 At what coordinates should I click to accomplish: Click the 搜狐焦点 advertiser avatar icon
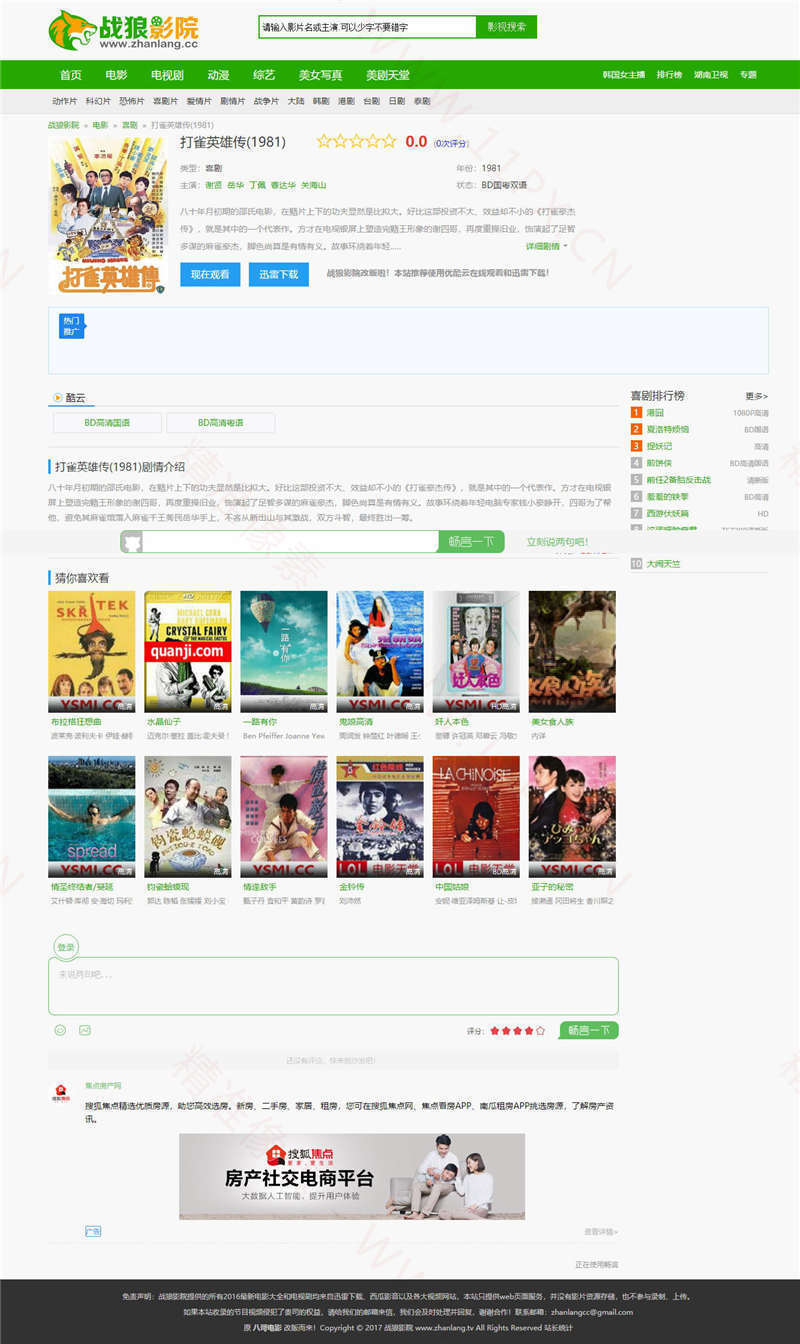[x=62, y=1093]
